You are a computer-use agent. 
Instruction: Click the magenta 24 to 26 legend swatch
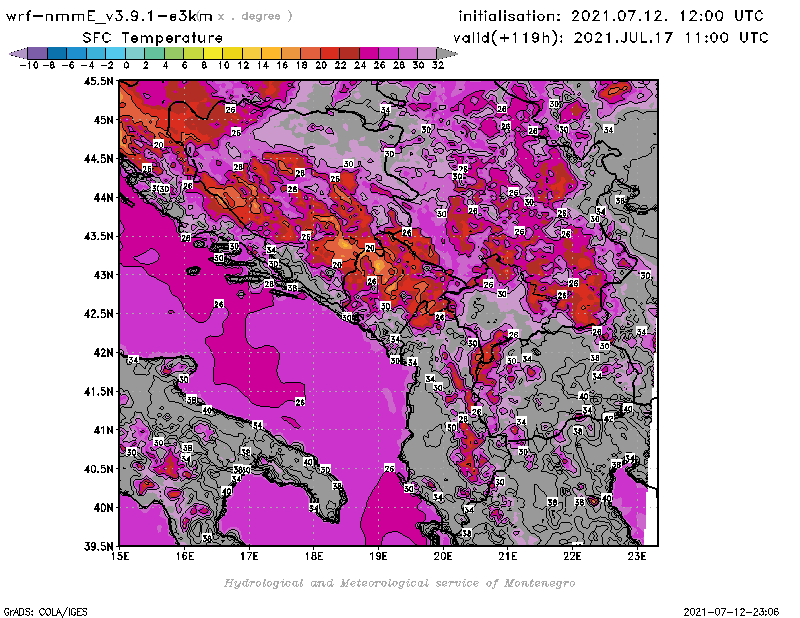(368, 53)
